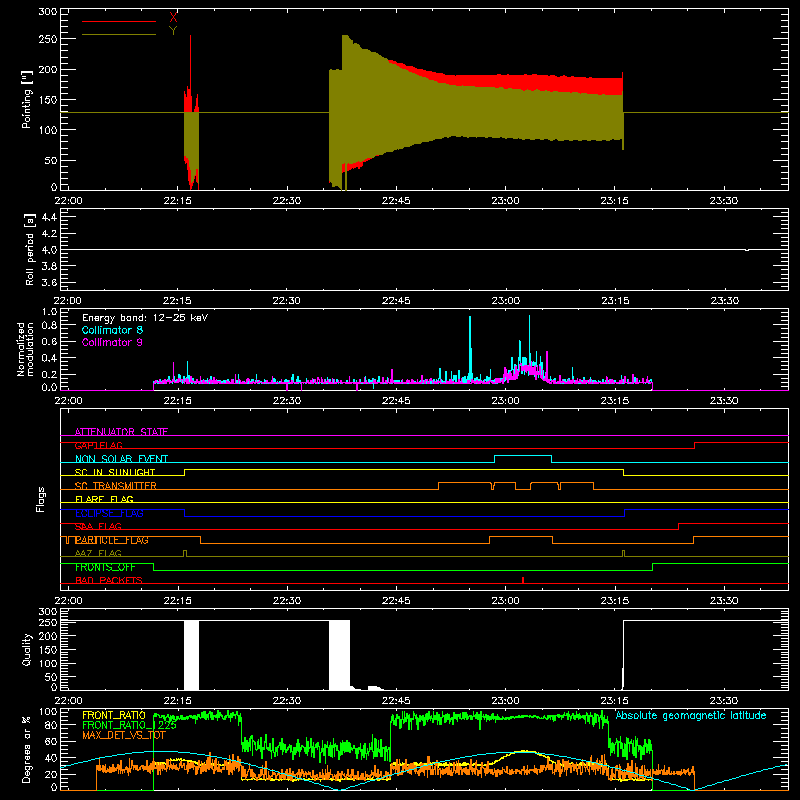800x800 pixels.
Task: Click the FLARE_FLAG label
Action: (x=104, y=499)
